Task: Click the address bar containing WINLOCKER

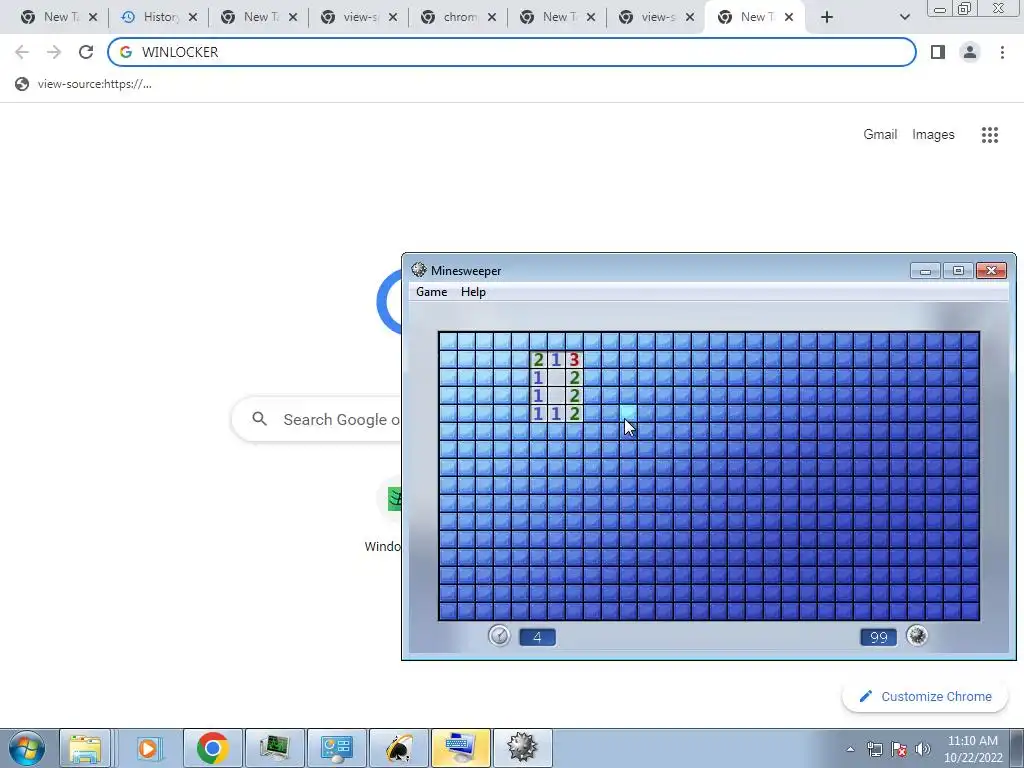Action: 512,52
